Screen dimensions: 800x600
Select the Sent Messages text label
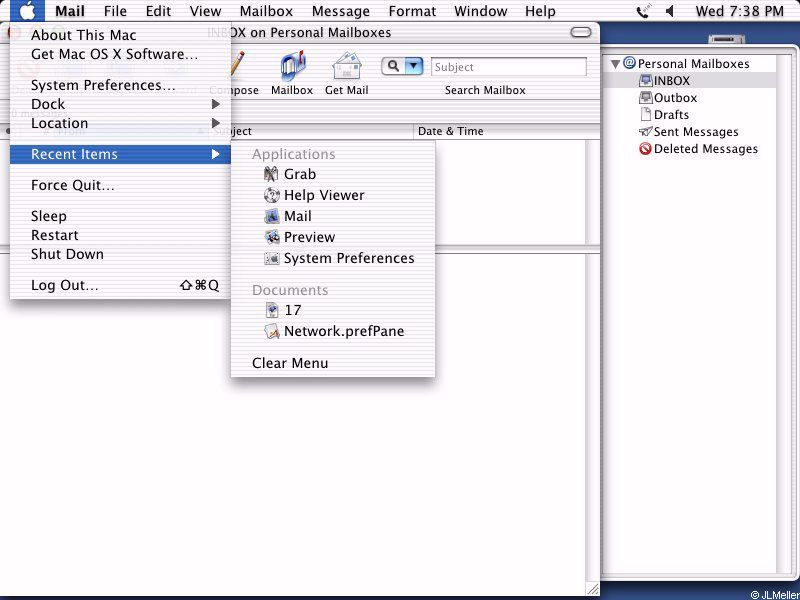click(x=696, y=132)
